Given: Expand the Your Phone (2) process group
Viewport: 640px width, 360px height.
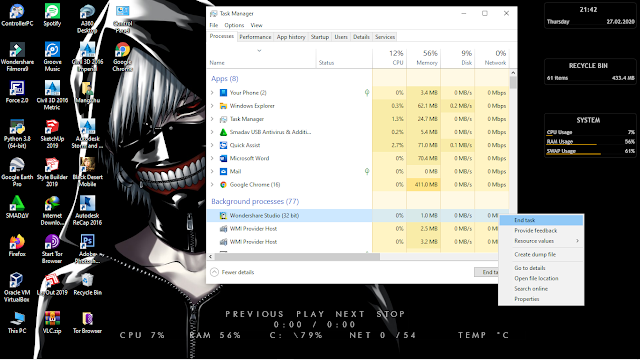Looking at the screenshot, I should pyautogui.click(x=212, y=93).
